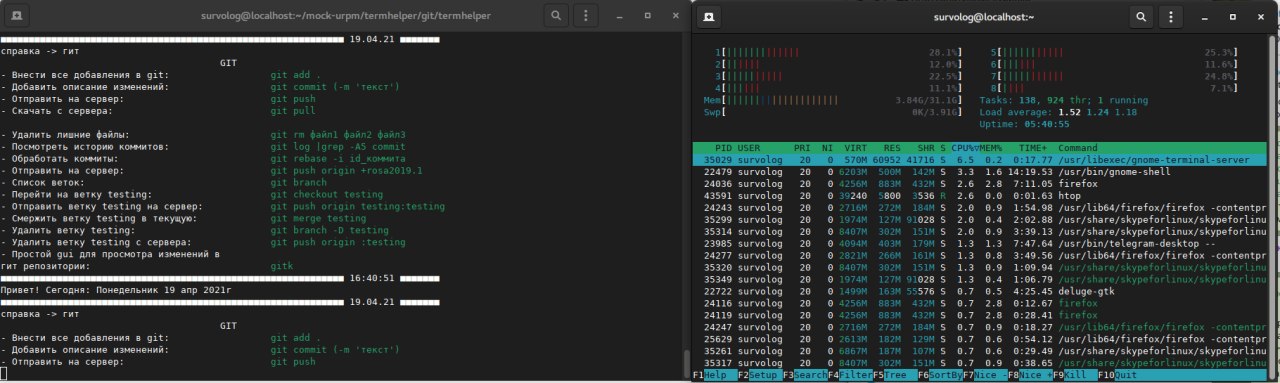Toggle F5 Tree view in htop
Viewport: 1280px width, 383px height.
click(x=894, y=375)
